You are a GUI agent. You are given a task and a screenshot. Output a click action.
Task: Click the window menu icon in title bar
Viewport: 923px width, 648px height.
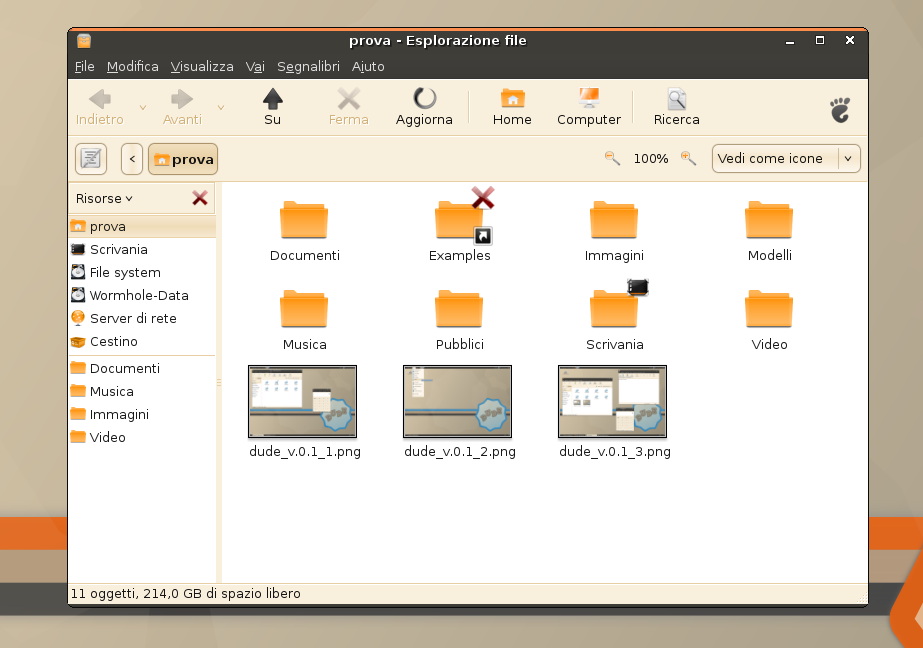[x=84, y=41]
